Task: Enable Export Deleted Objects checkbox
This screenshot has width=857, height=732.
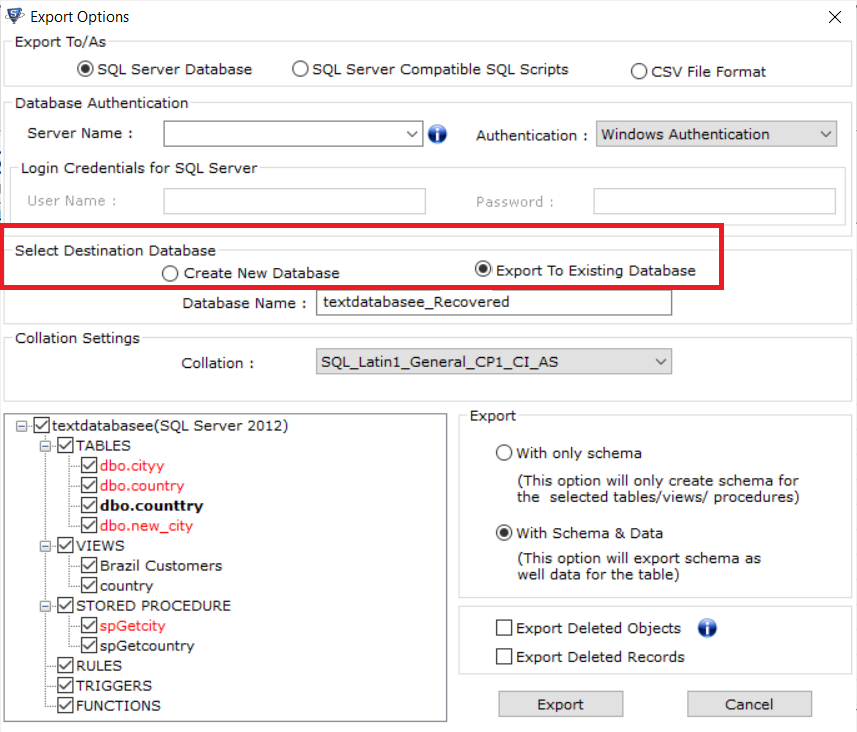Action: click(x=503, y=628)
